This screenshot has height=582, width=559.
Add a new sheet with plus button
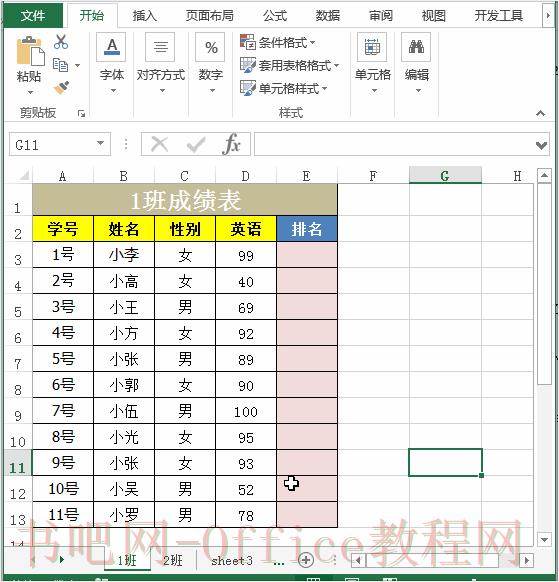click(306, 560)
